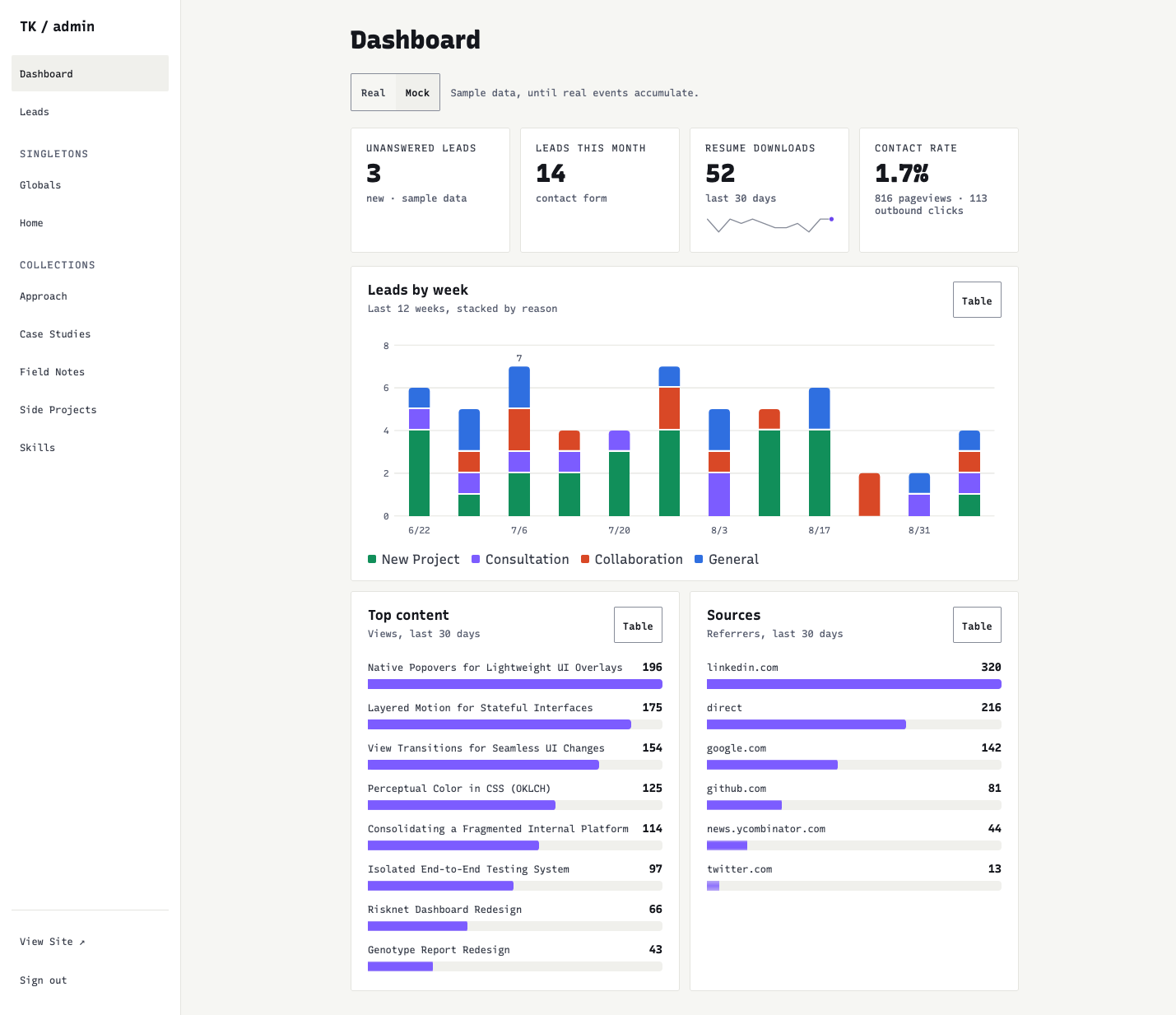
Task: Open the Approach collection
Action: (90, 296)
